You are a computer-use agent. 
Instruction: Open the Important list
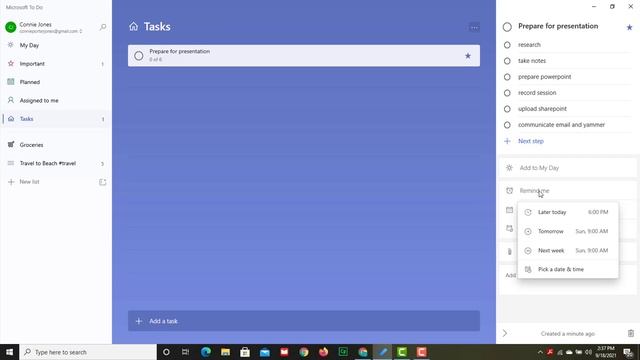[56, 64]
